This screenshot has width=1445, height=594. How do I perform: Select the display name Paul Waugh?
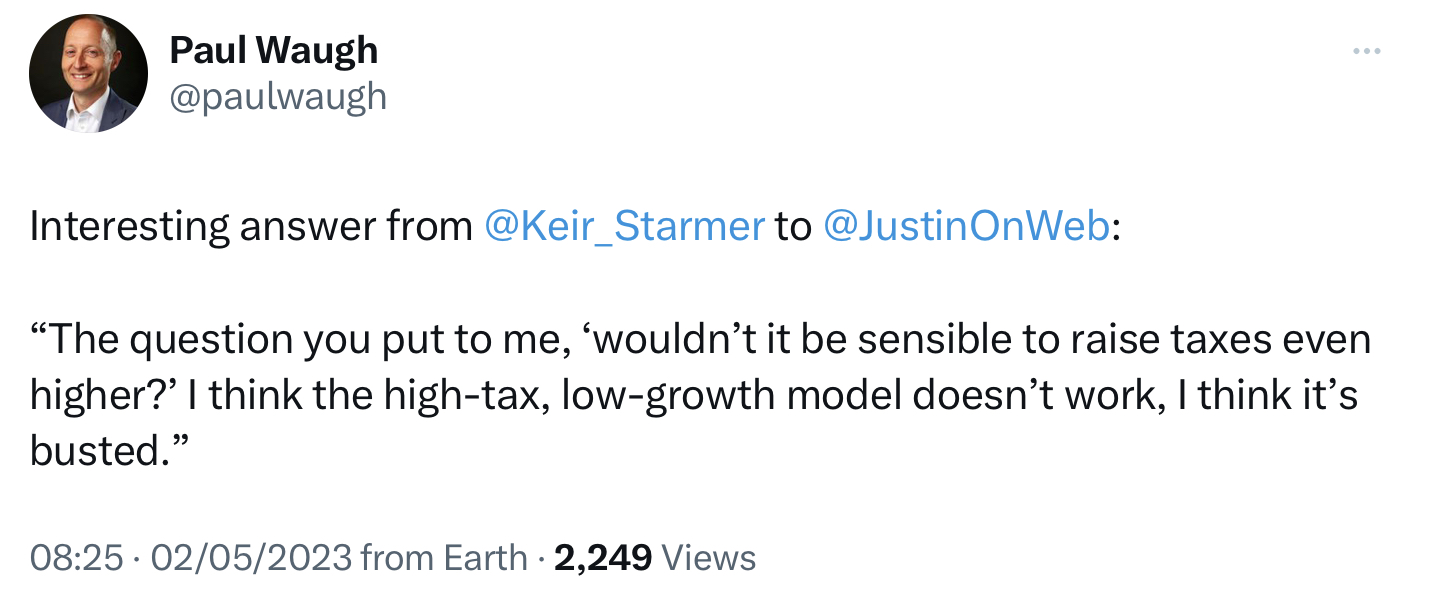[x=274, y=49]
